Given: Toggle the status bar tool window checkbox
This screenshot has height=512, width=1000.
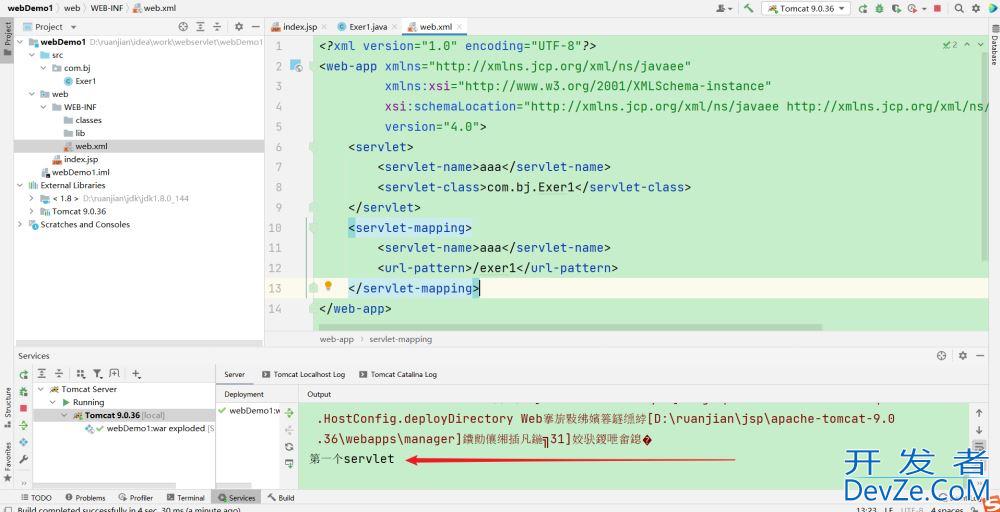Looking at the screenshot, I should [8, 509].
